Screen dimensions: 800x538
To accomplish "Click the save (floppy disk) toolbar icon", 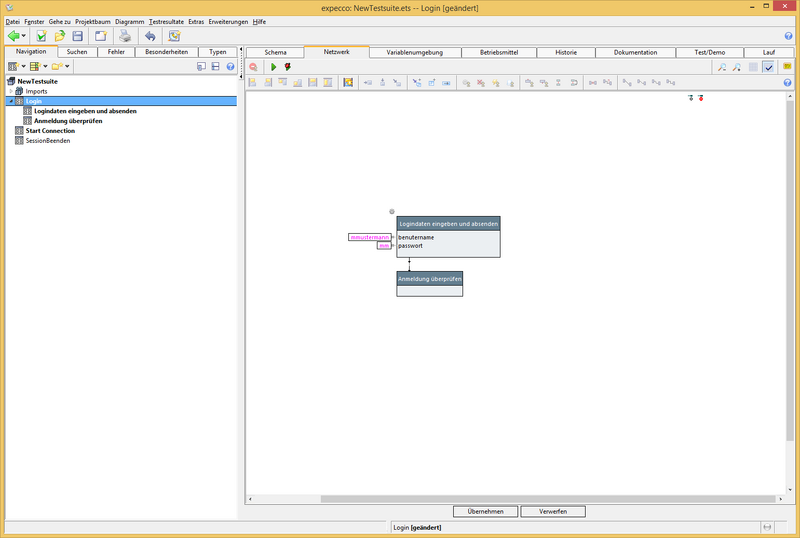I will tap(77, 36).
